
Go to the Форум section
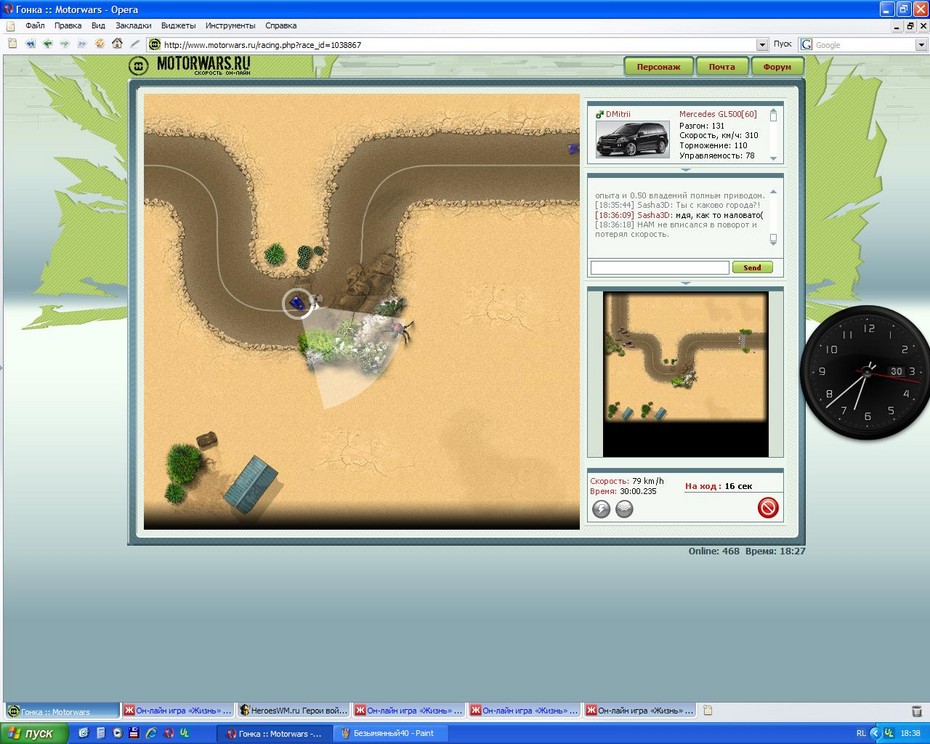click(777, 67)
